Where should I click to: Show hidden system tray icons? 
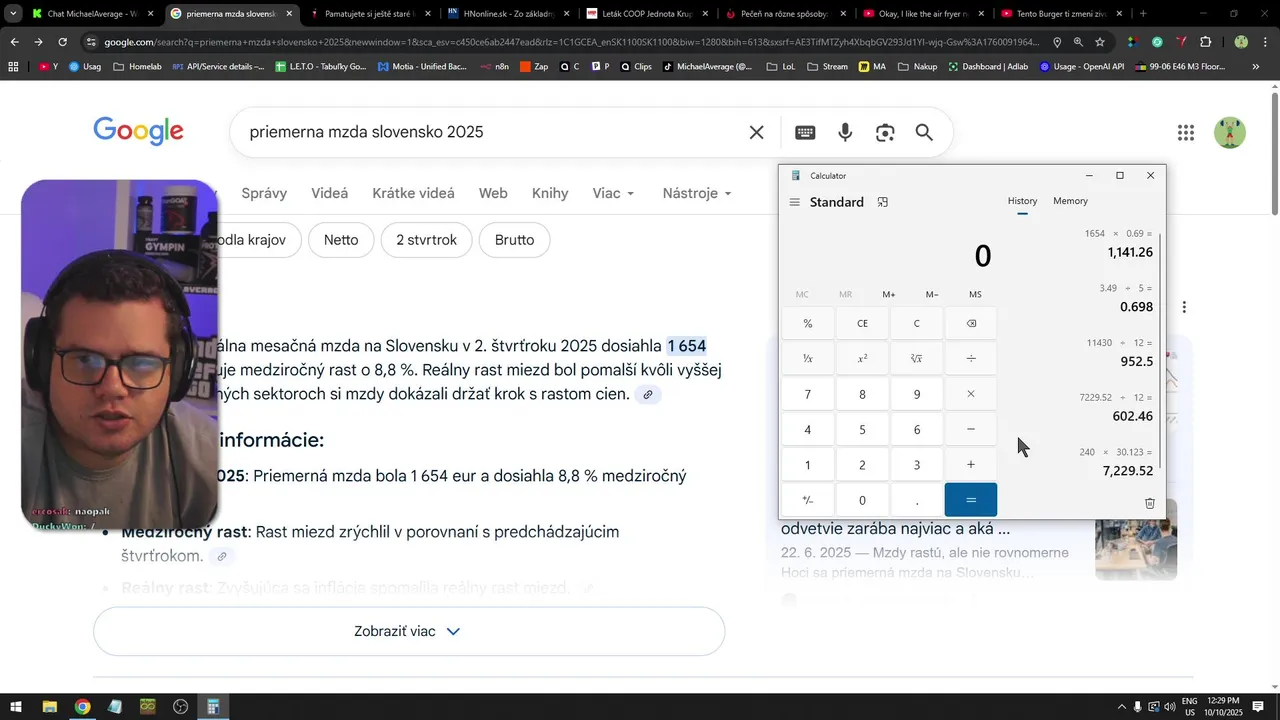(1121, 707)
